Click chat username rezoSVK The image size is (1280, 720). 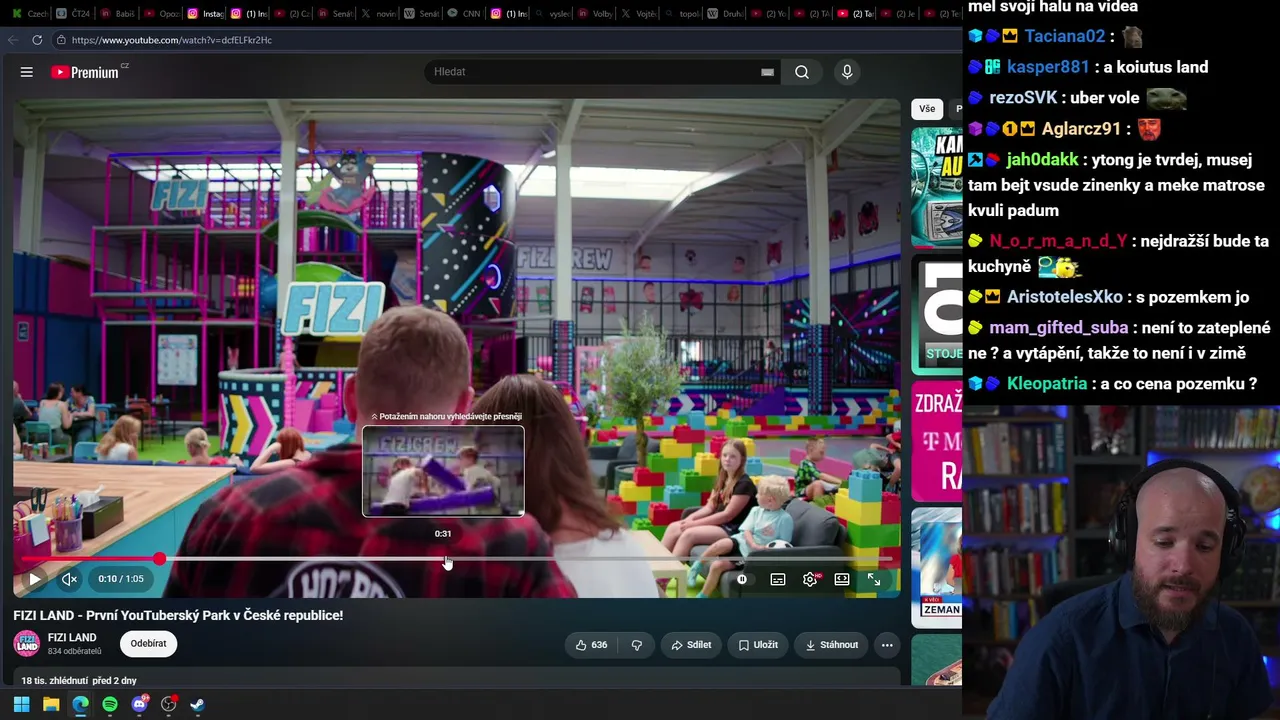pyautogui.click(x=1023, y=98)
